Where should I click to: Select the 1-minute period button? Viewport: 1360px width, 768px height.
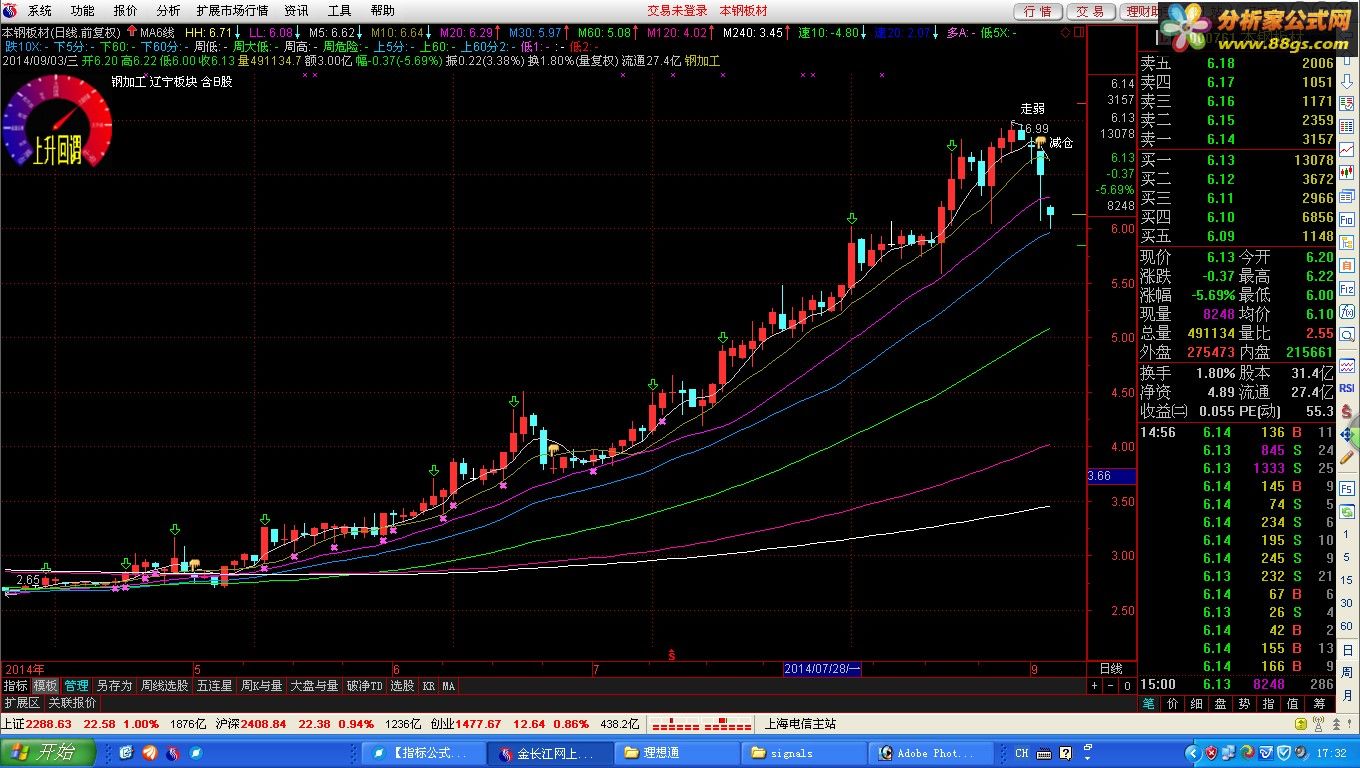[x=1346, y=533]
